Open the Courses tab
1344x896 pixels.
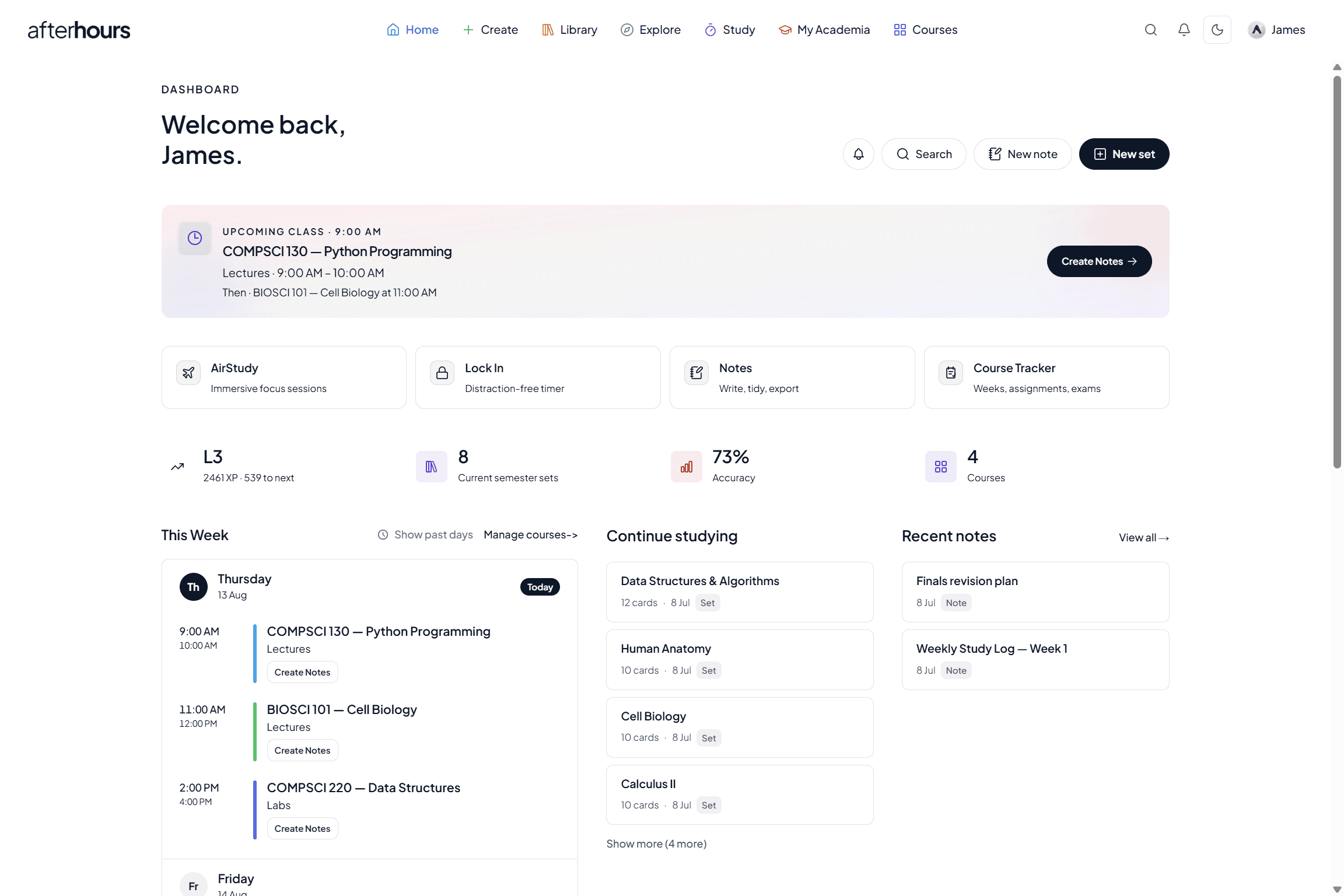(925, 30)
